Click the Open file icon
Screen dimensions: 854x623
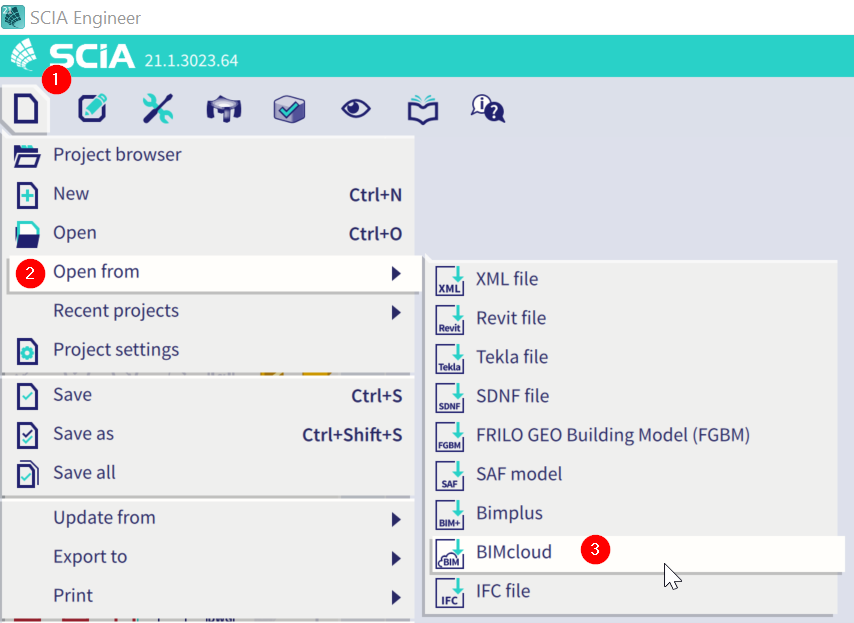[x=27, y=235]
